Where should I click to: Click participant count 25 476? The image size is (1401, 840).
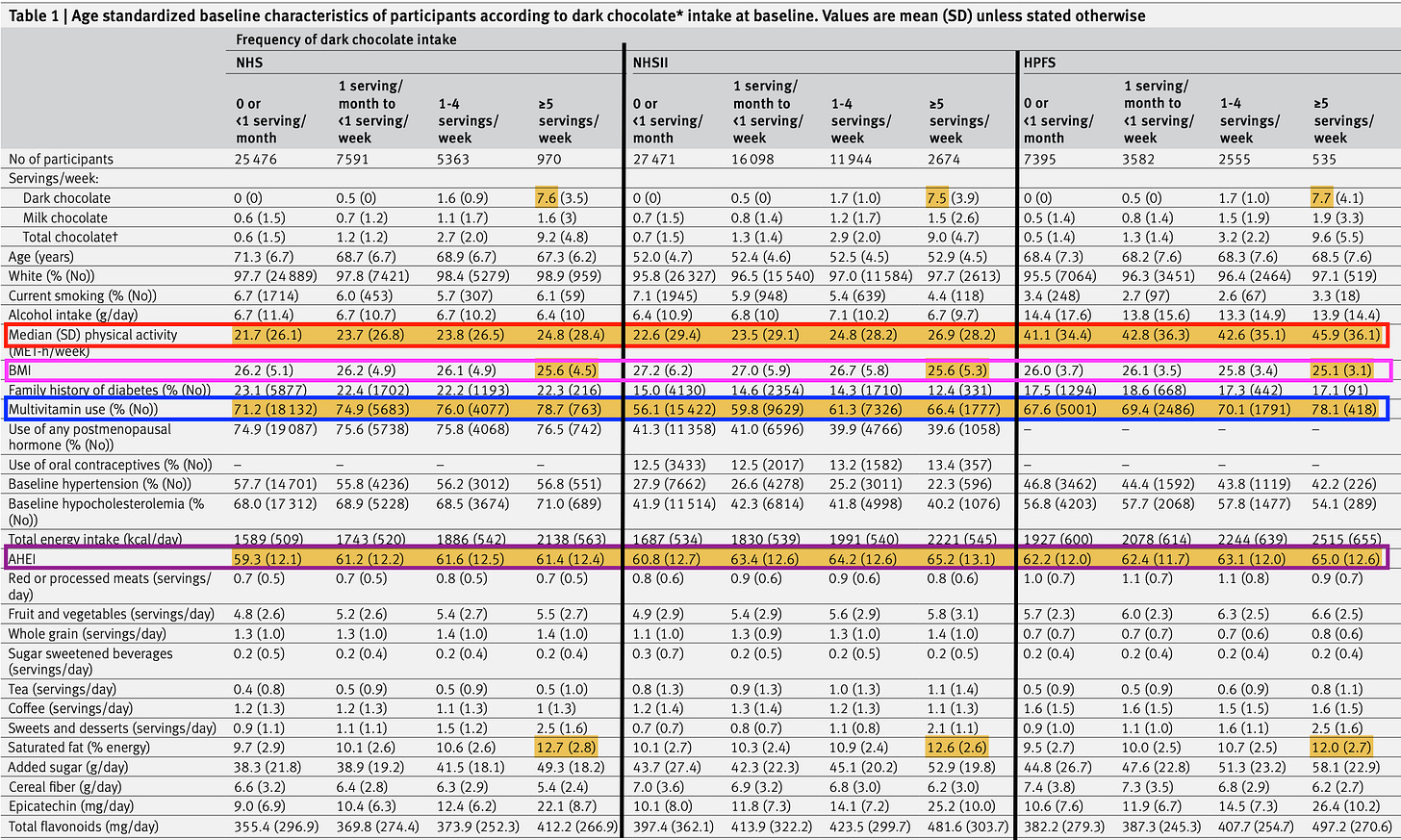click(256, 159)
